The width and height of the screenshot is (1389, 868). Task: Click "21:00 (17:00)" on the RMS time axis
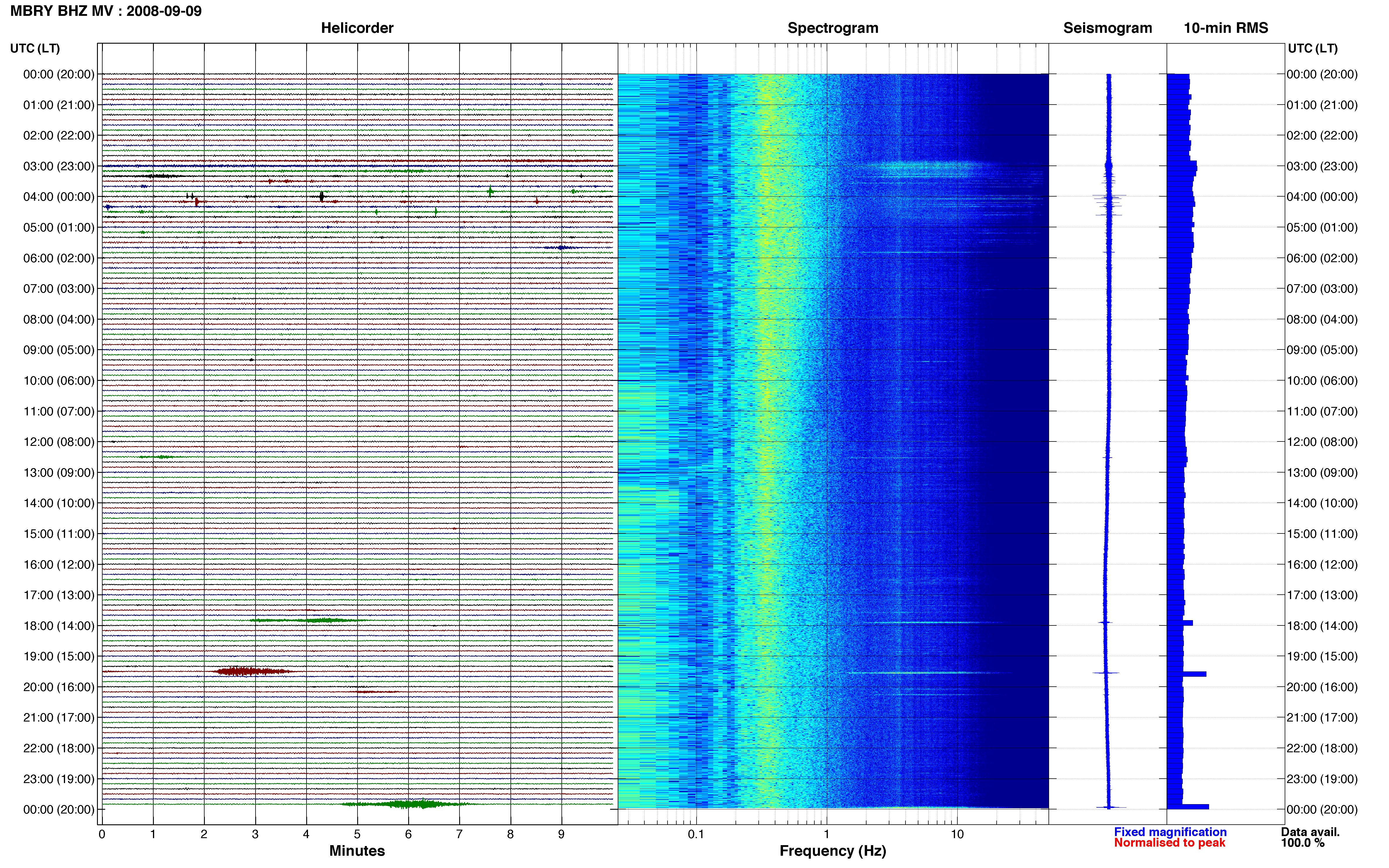tap(1322, 718)
